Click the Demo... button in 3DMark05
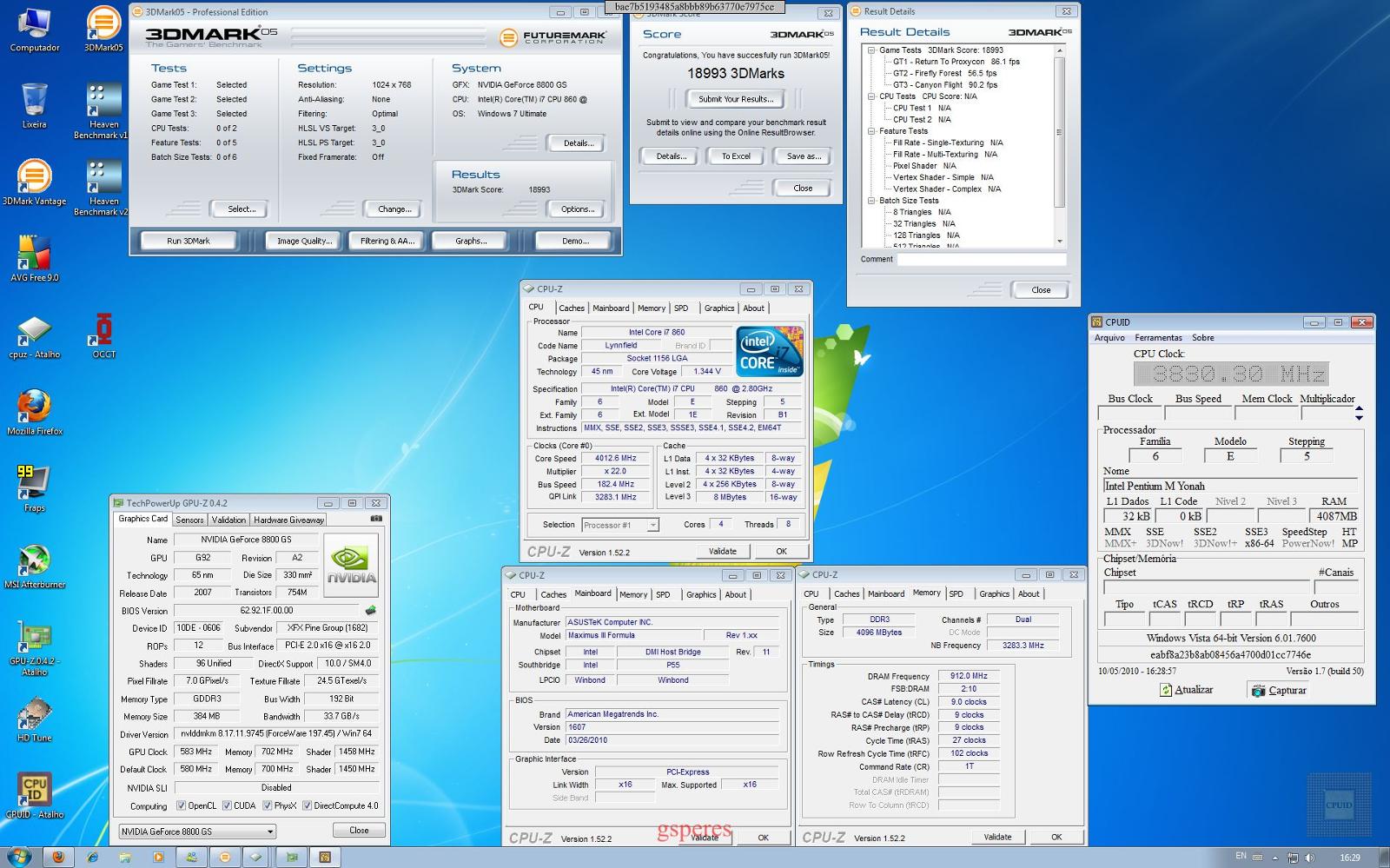 (575, 241)
